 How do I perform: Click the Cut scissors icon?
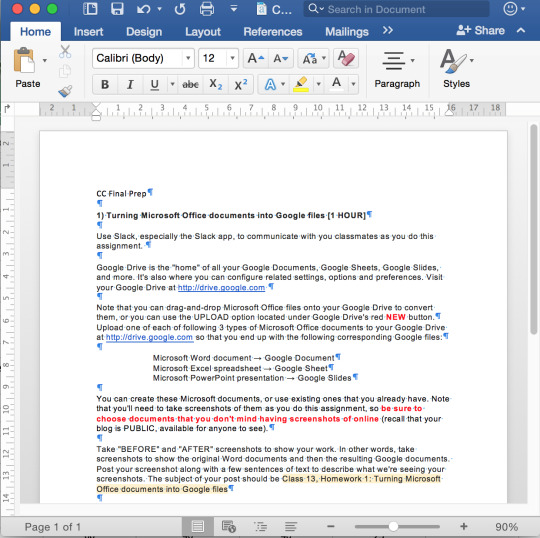click(65, 51)
